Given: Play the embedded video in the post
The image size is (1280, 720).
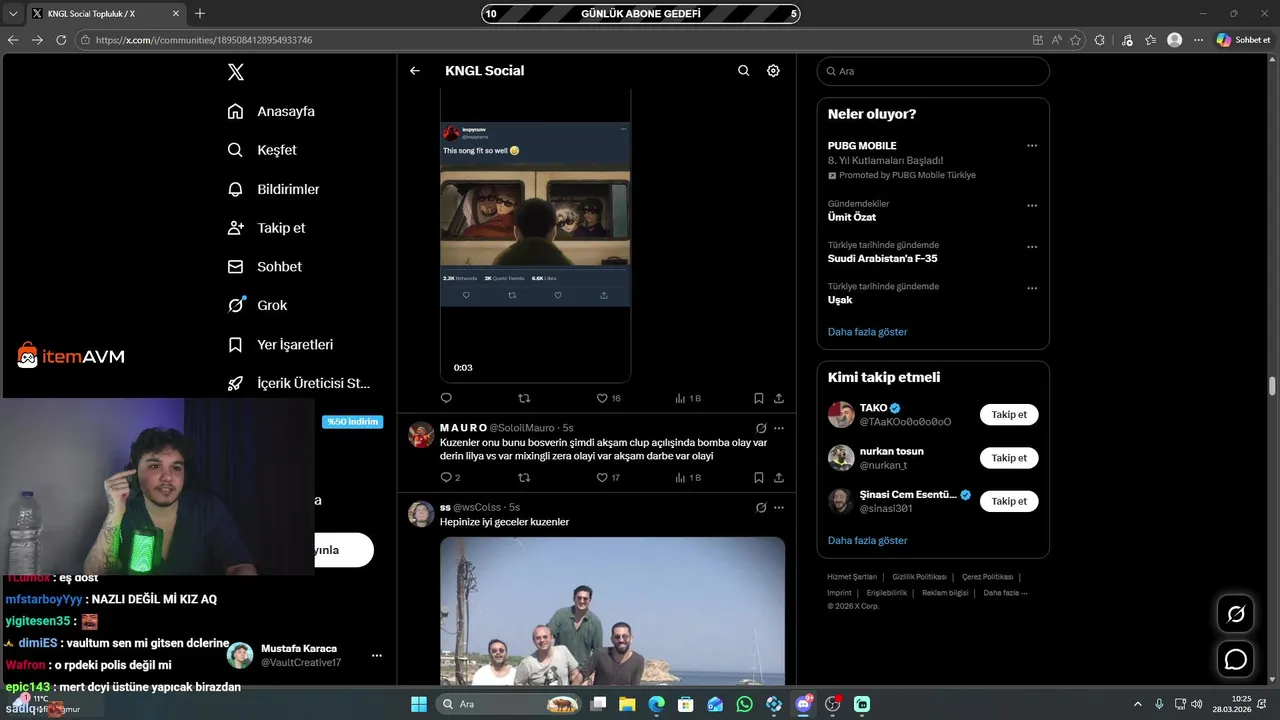Looking at the screenshot, I should point(535,236).
